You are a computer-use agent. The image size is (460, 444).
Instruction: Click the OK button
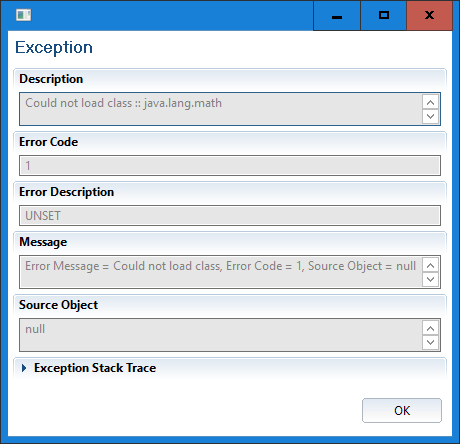pyautogui.click(x=402, y=410)
